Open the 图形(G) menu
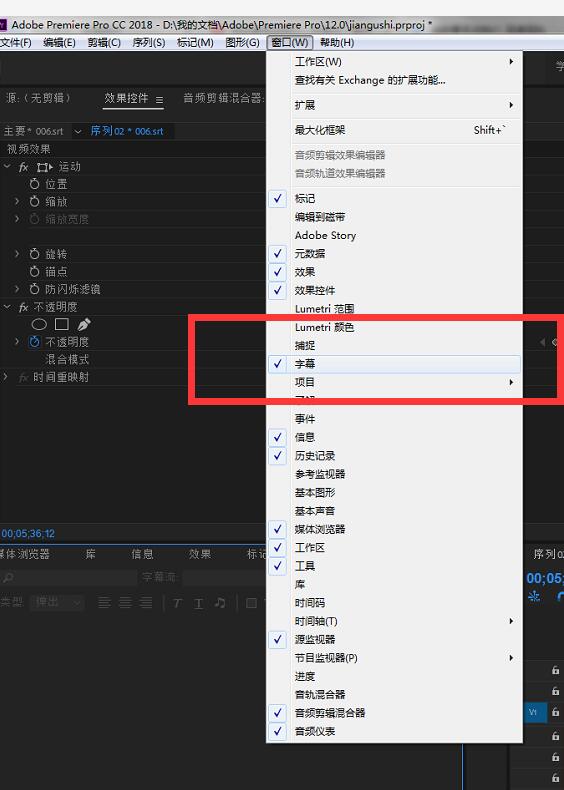Viewport: 564px width, 790px height. 242,43
